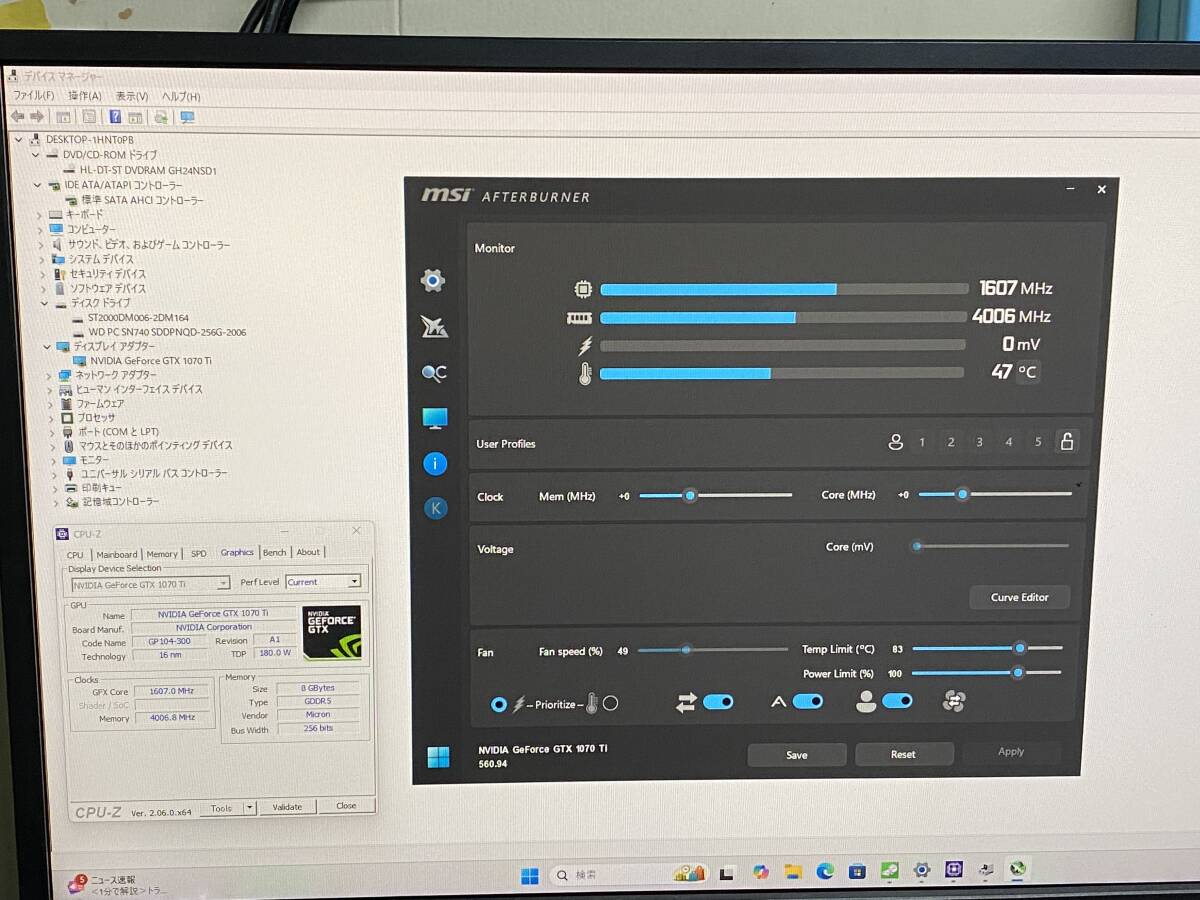Click Device Manager help question-mark icon
This screenshot has width=1200, height=900.
(115, 117)
